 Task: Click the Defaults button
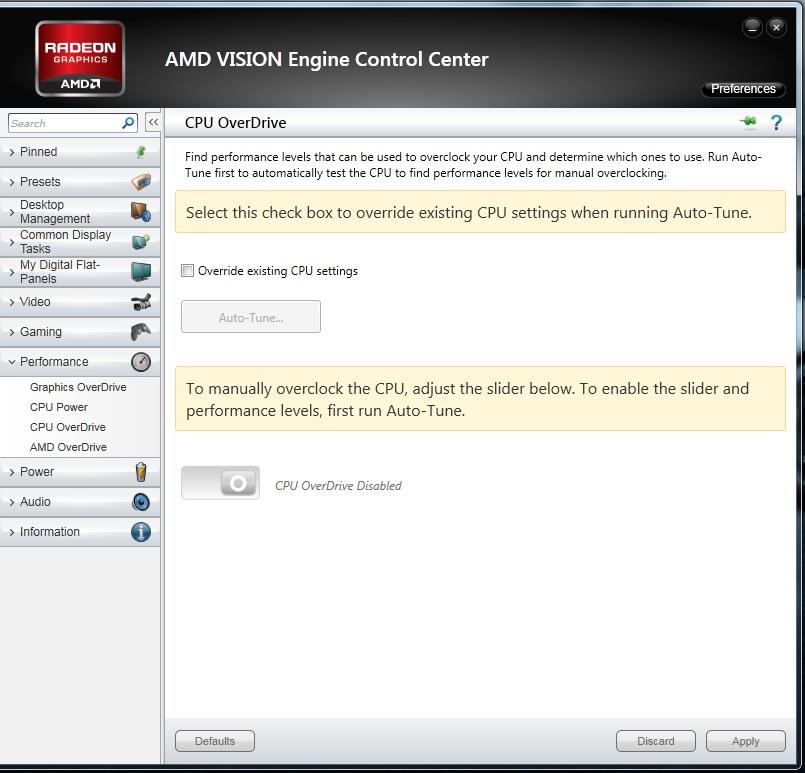(215, 741)
